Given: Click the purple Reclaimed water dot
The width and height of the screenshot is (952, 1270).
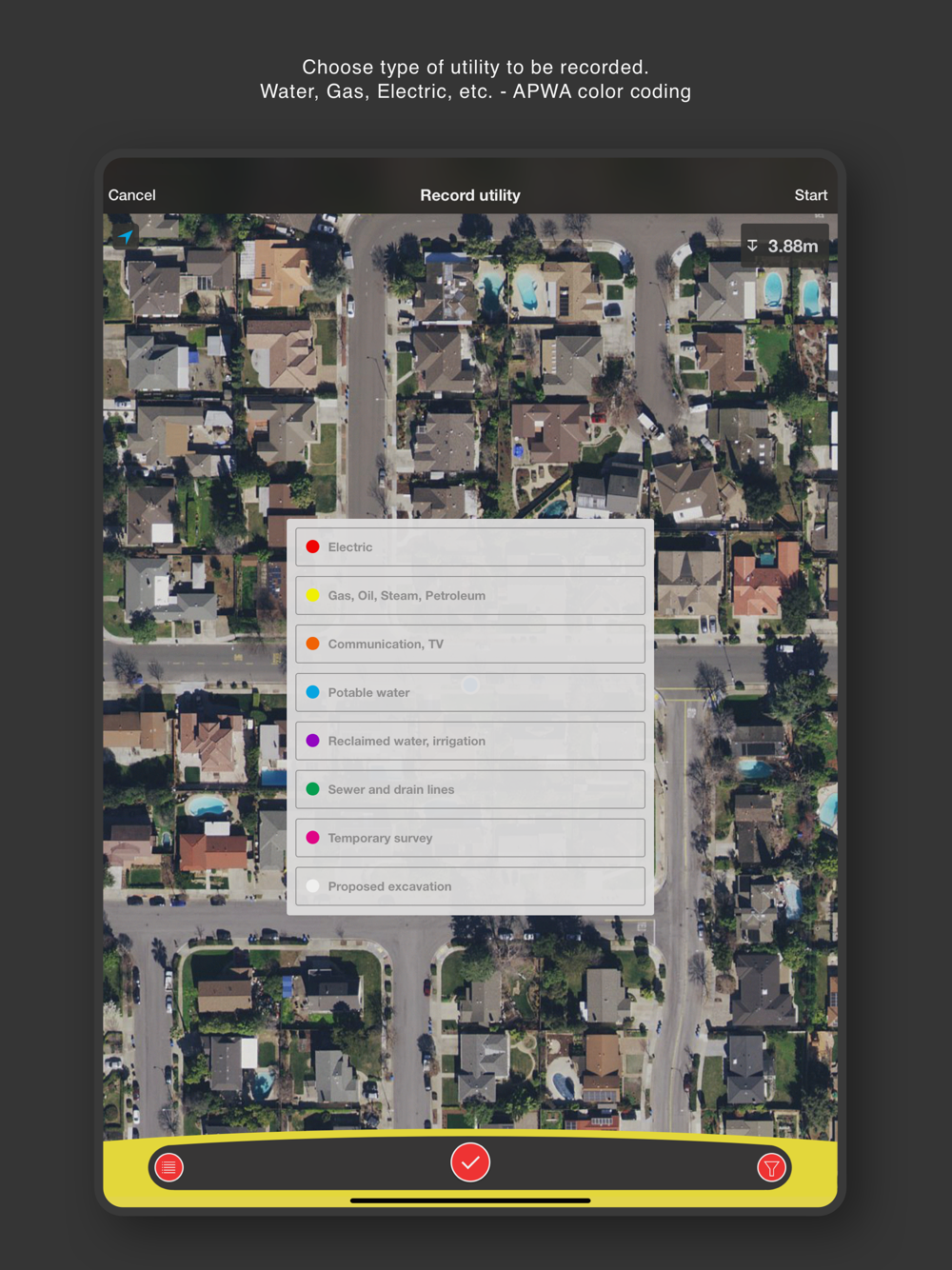Looking at the screenshot, I should point(312,741).
